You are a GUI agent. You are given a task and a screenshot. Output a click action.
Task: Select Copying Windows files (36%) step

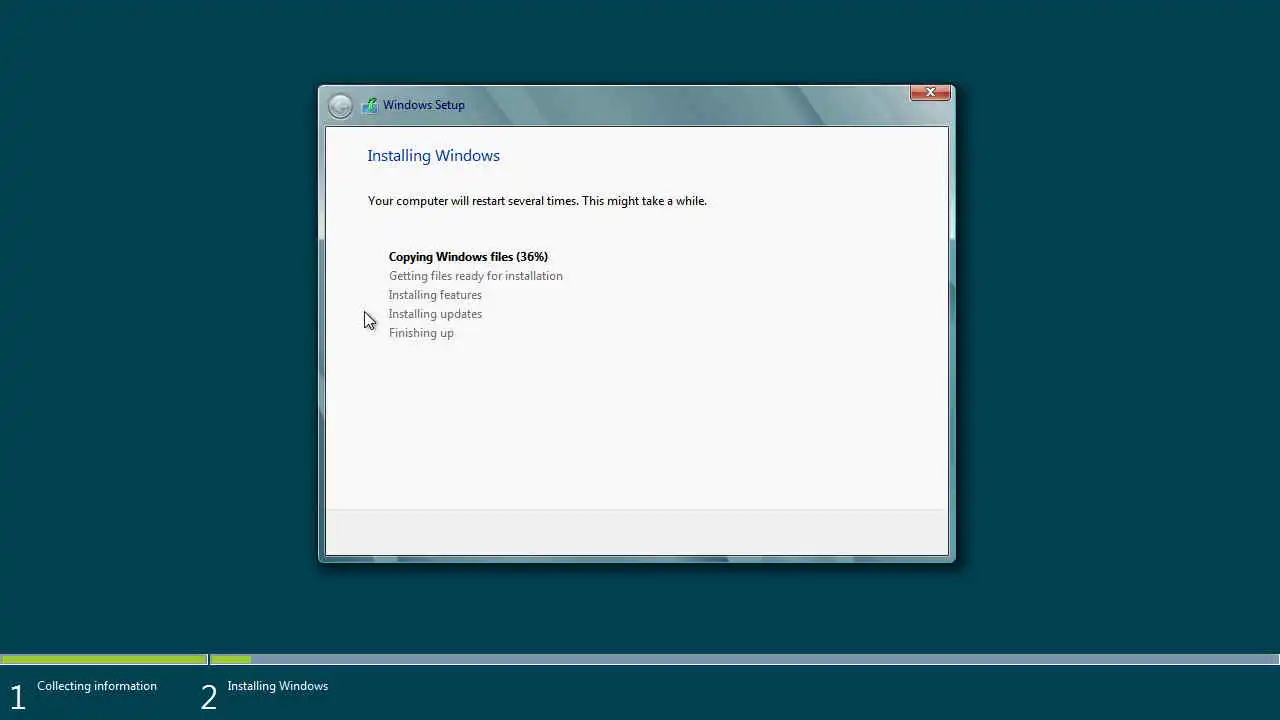[x=468, y=257]
